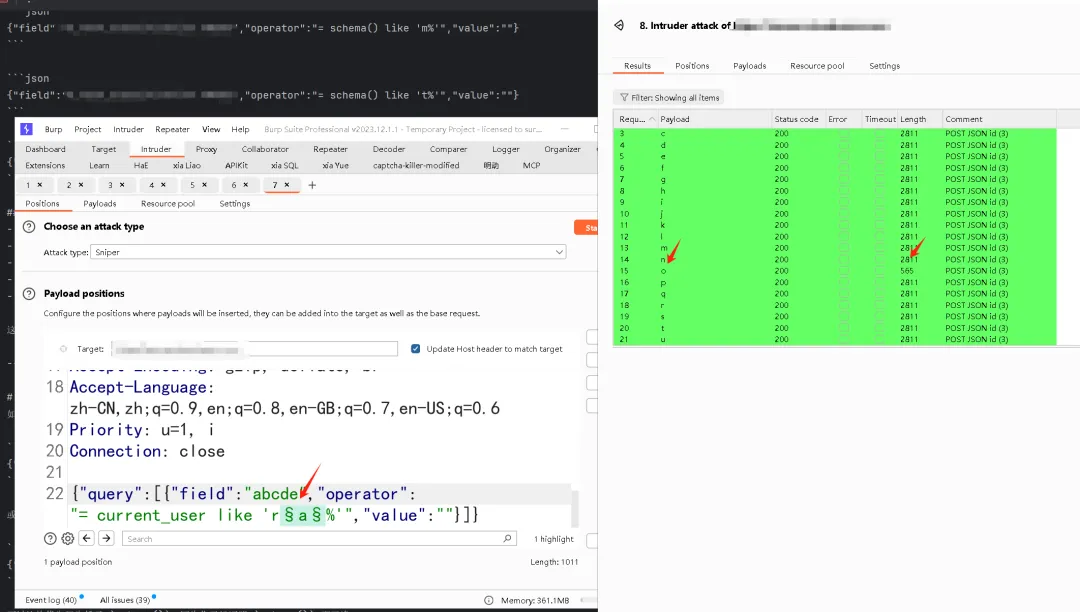This screenshot has height=612, width=1080.
Task: Add a new Intruder tab with plus
Action: [x=312, y=185]
